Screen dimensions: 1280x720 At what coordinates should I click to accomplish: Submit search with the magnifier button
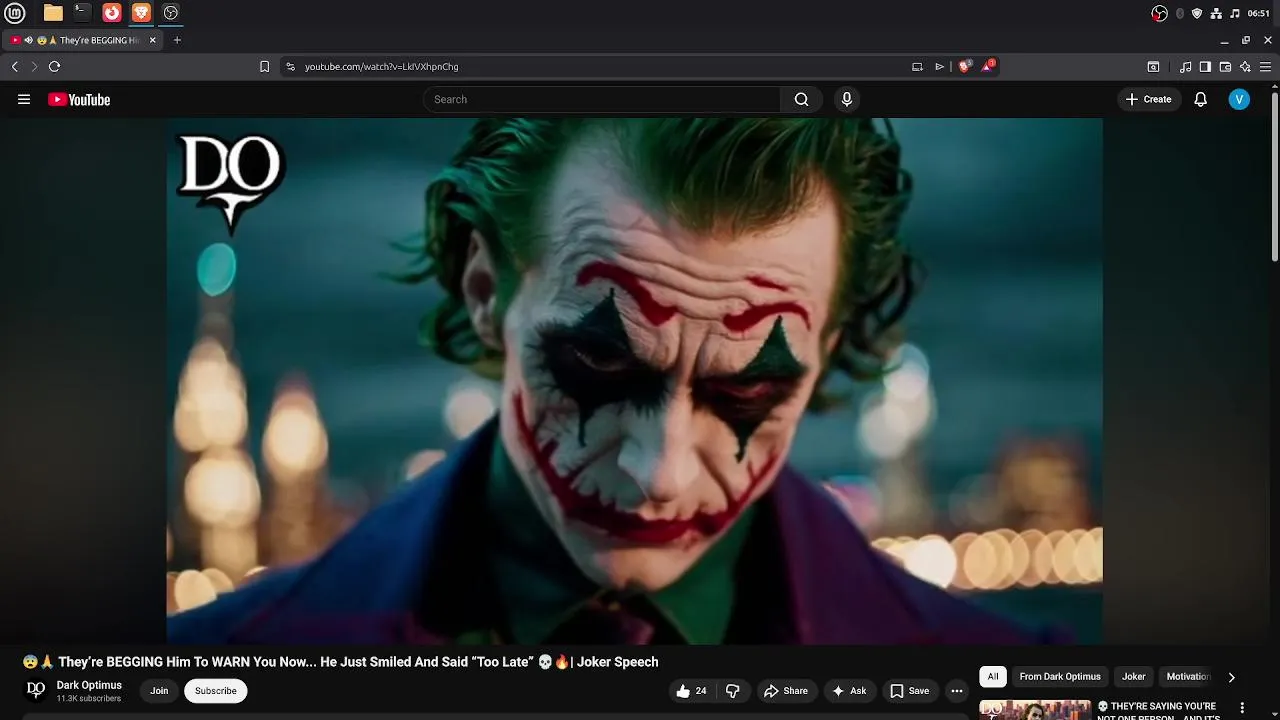click(x=801, y=99)
